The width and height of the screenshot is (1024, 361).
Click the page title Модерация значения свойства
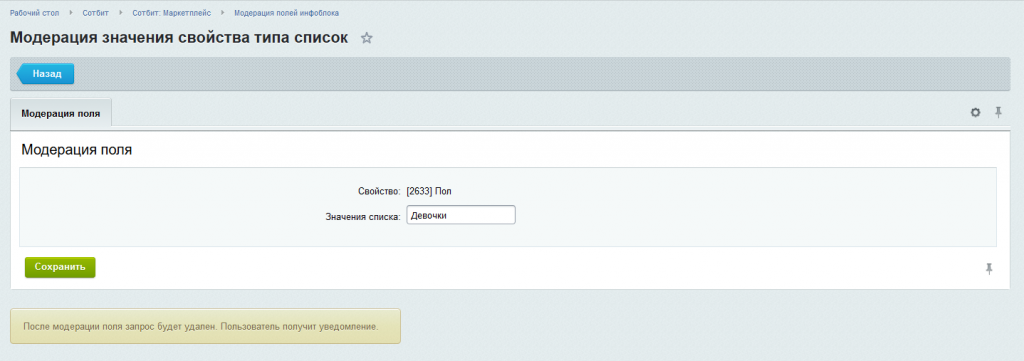coord(179,37)
